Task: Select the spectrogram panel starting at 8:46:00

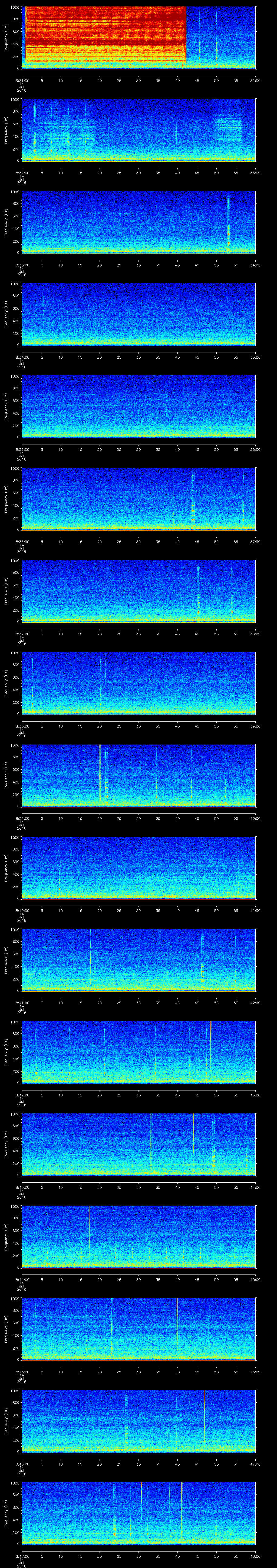Action: pyautogui.click(x=139, y=1421)
